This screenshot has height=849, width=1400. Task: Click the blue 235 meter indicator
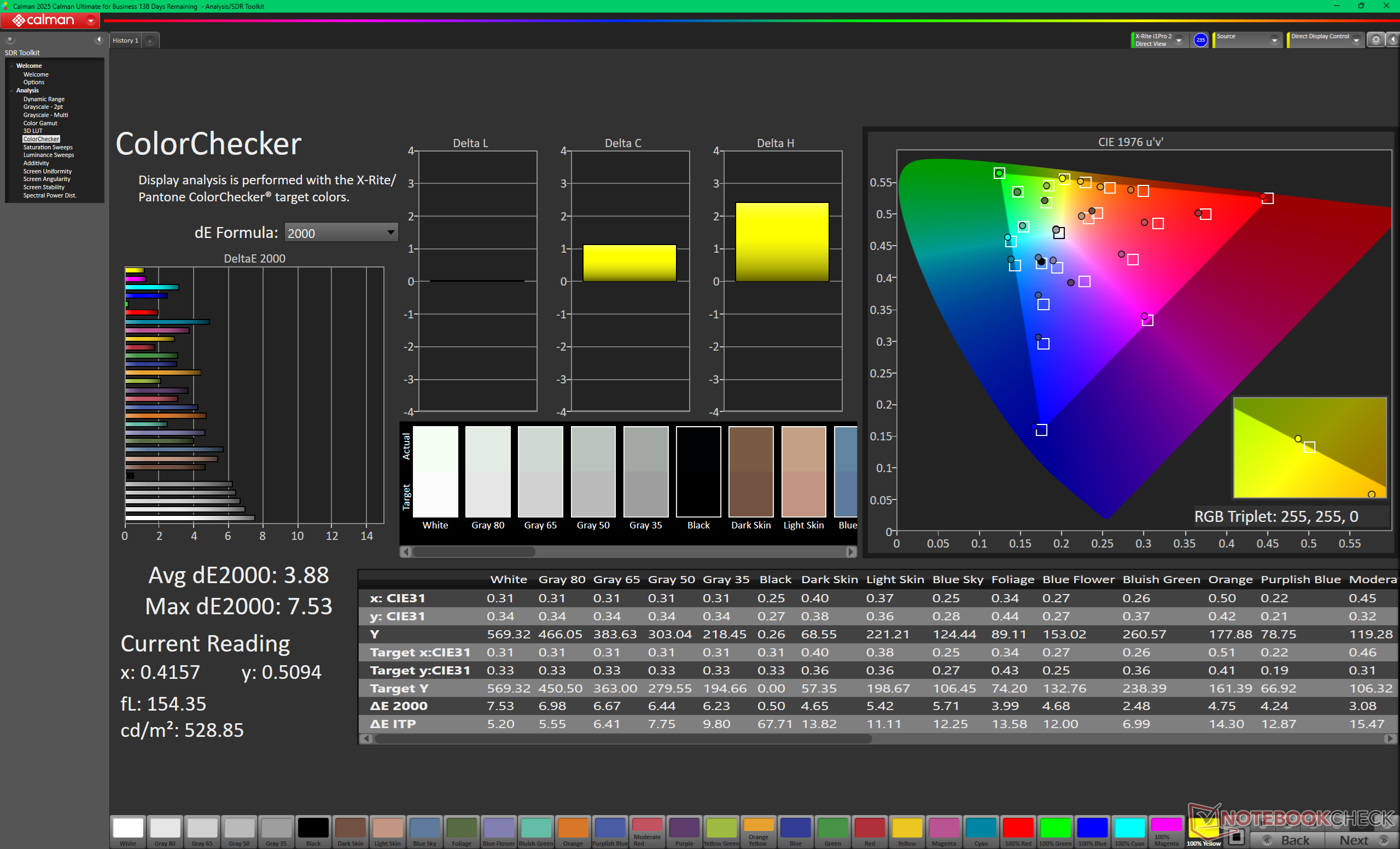(x=1200, y=40)
